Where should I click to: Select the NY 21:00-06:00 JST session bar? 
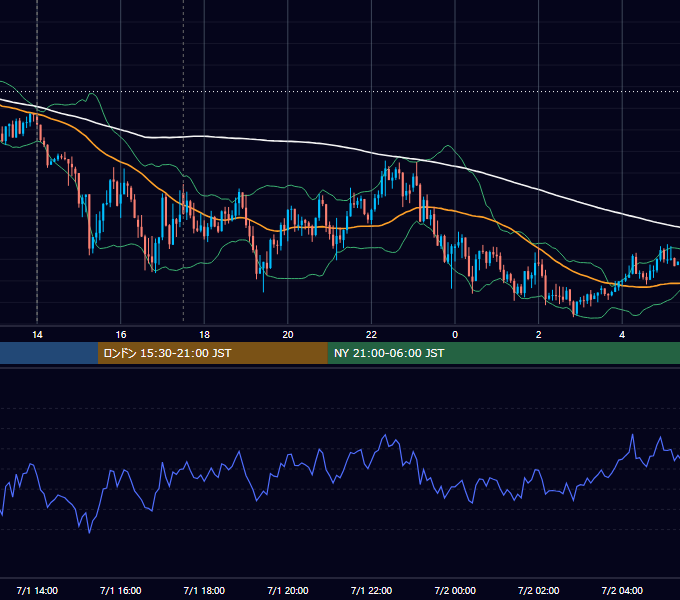[x=503, y=353]
